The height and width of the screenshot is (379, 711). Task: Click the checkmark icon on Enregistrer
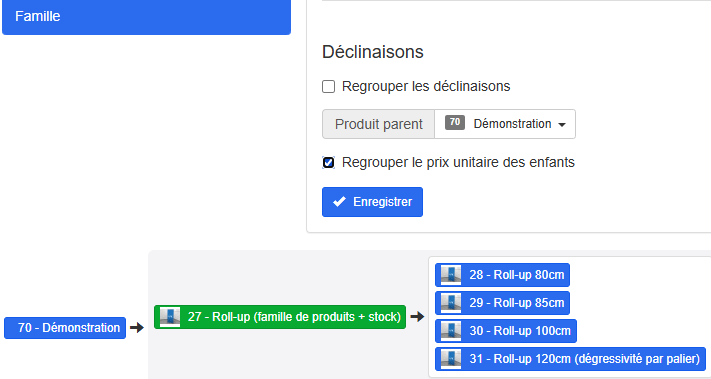tap(339, 202)
